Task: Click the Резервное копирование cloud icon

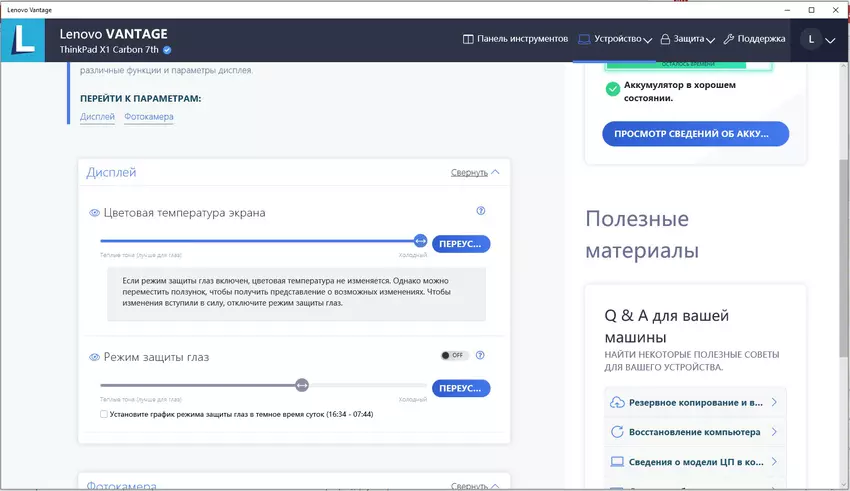Action: [617, 402]
